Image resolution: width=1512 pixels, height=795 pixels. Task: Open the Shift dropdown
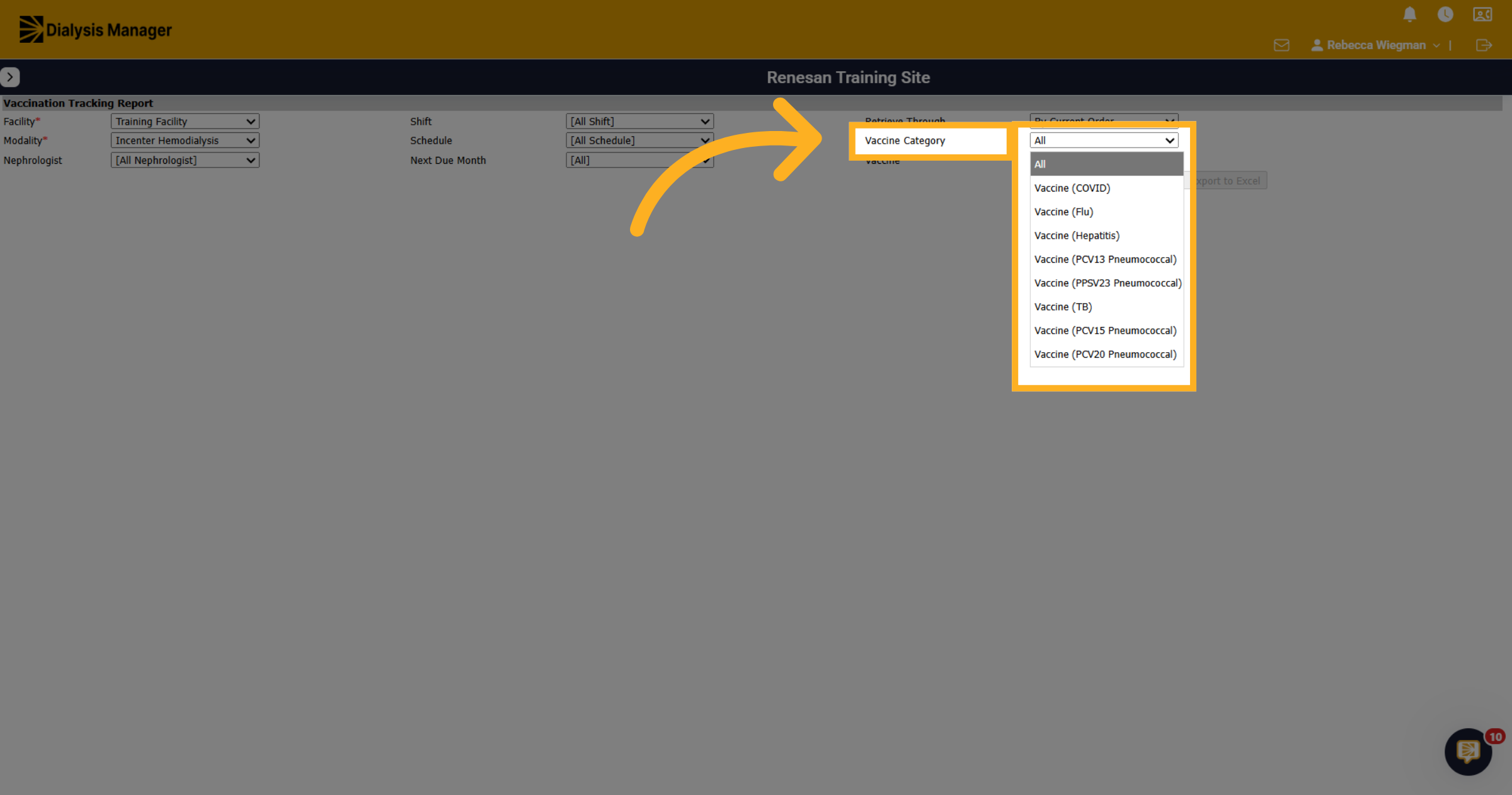pyautogui.click(x=639, y=122)
